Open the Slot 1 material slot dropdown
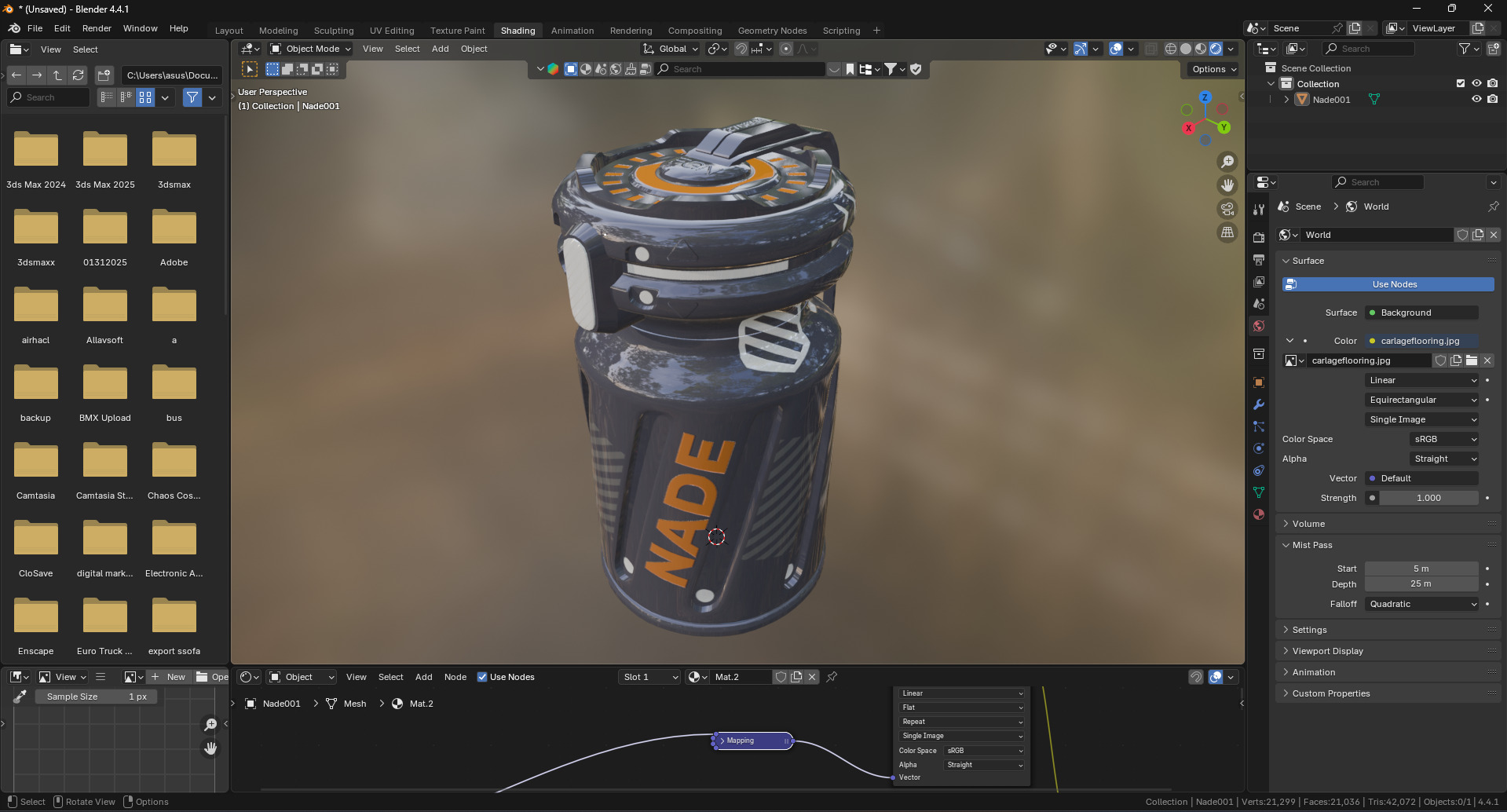 click(649, 677)
